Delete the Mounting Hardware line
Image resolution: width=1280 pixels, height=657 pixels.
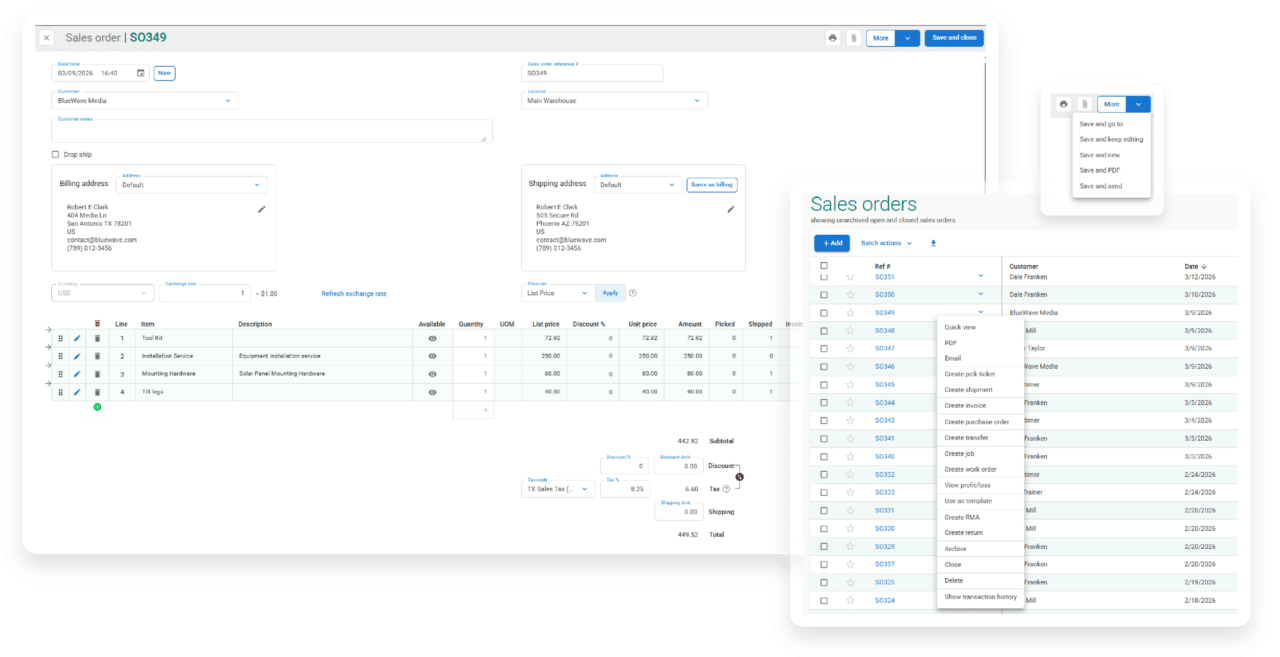[97, 374]
